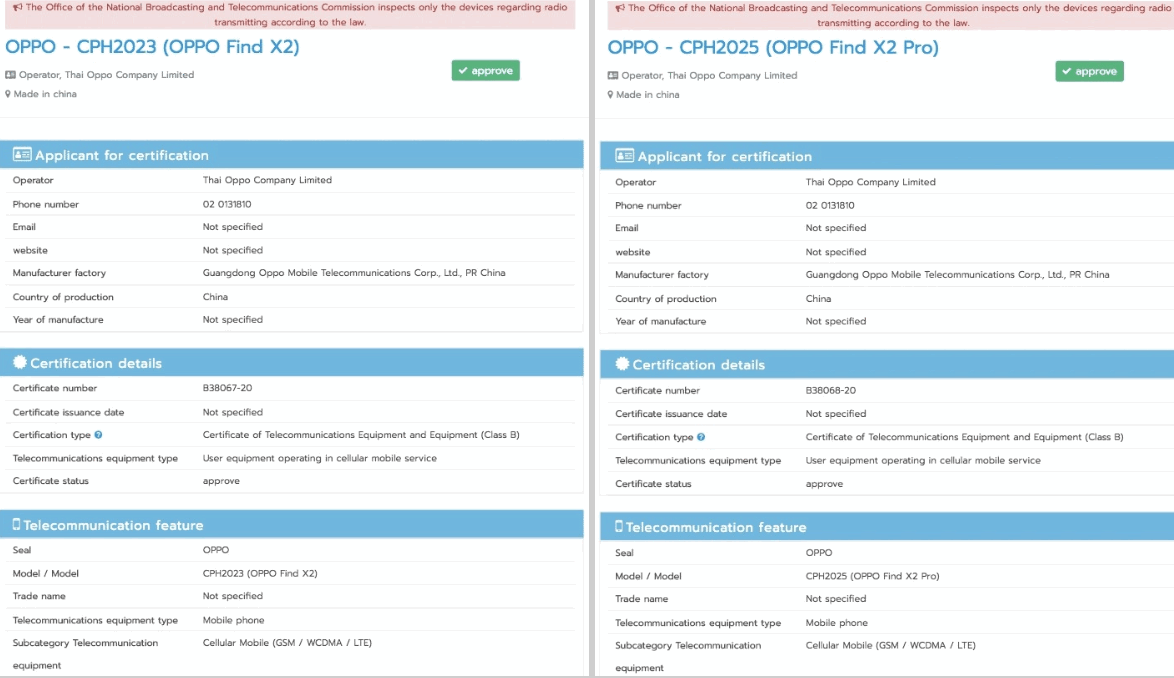Click right Operator value Thai Oppo Company Limited
Viewport: 1174px width, 678px height.
(x=871, y=182)
